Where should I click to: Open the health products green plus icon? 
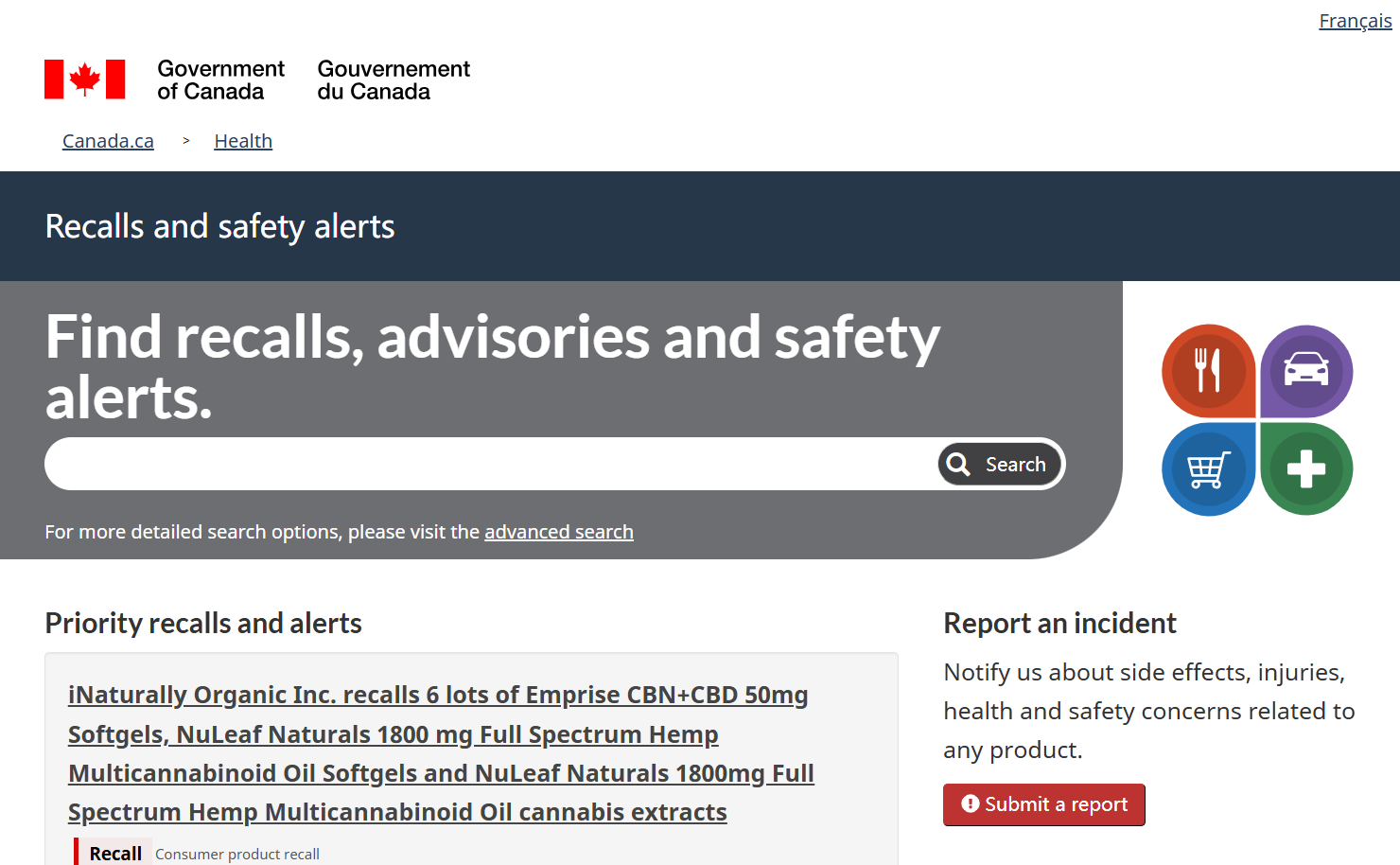click(1306, 469)
